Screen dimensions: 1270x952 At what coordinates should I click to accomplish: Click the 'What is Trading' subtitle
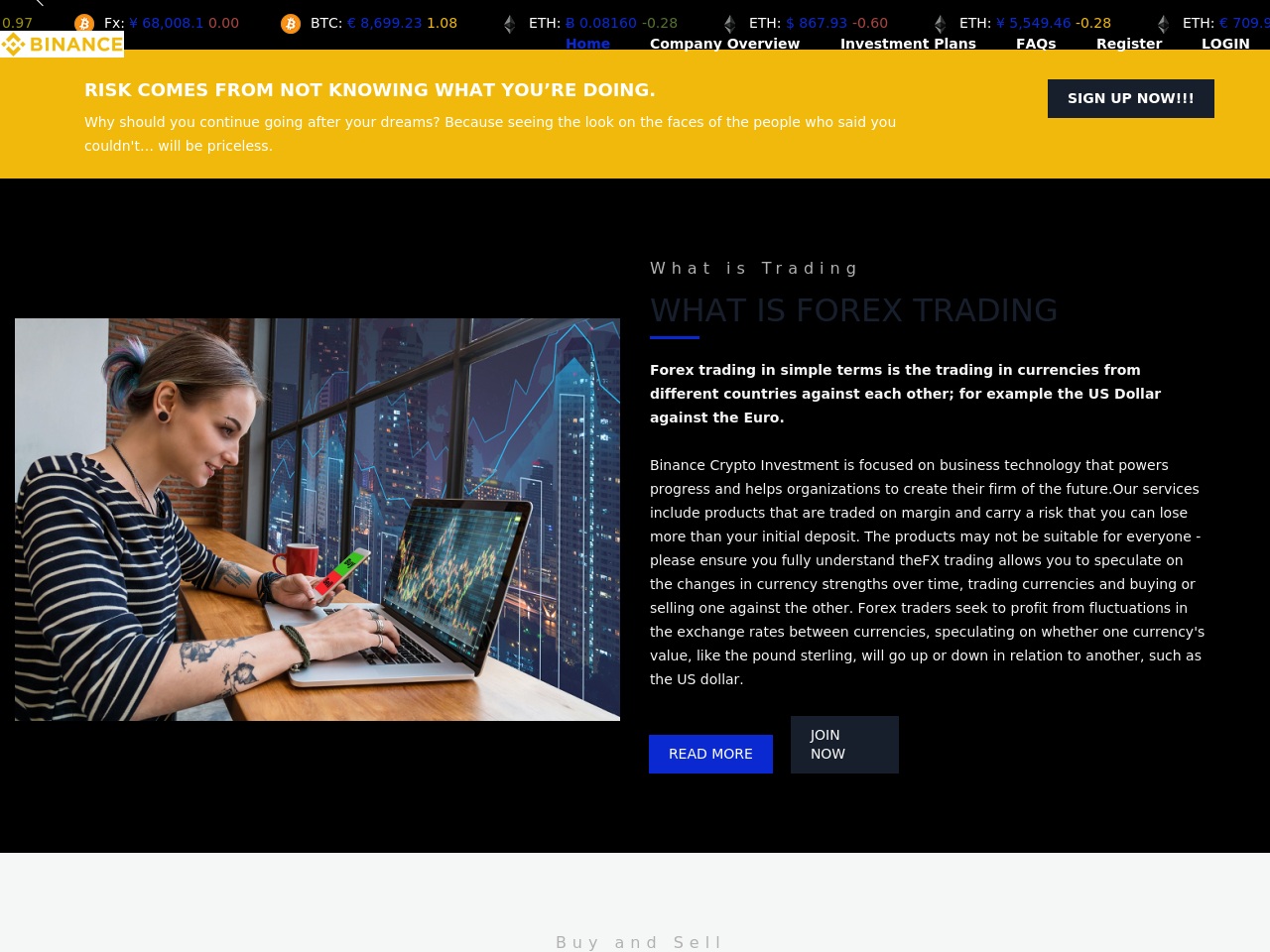(x=753, y=268)
